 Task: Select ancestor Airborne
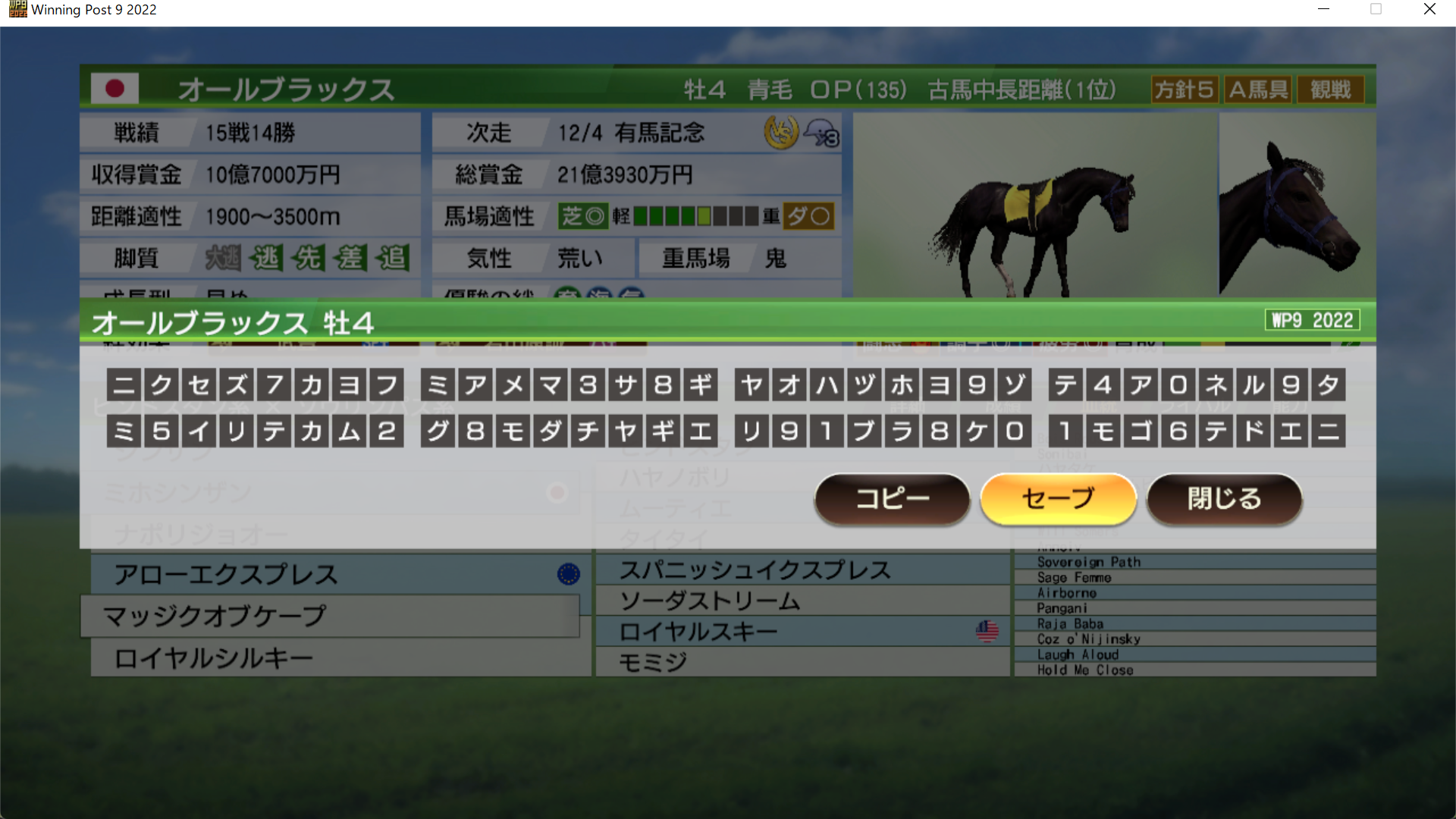[x=1195, y=592]
